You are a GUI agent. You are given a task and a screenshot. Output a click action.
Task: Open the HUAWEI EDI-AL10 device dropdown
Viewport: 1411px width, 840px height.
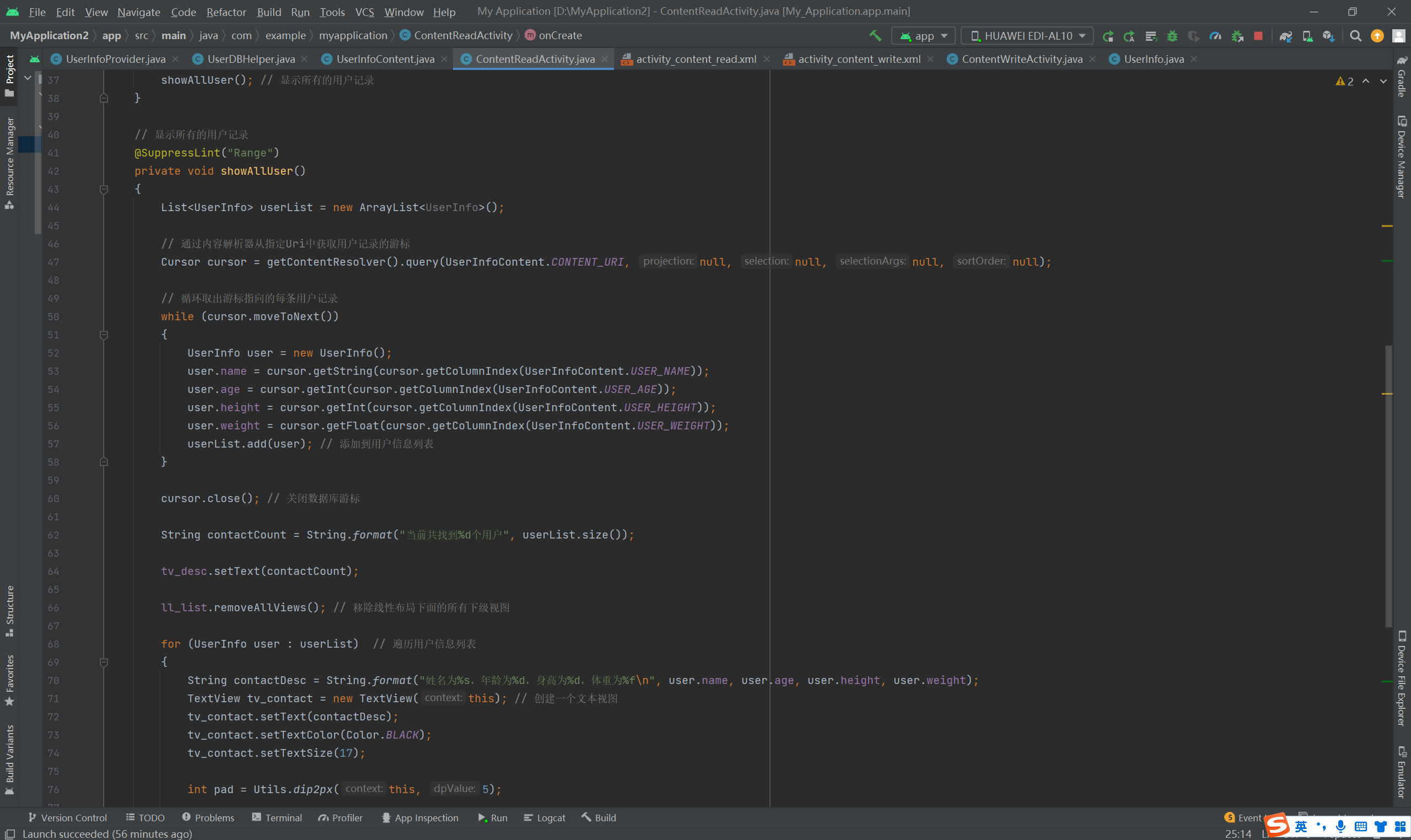(1027, 36)
